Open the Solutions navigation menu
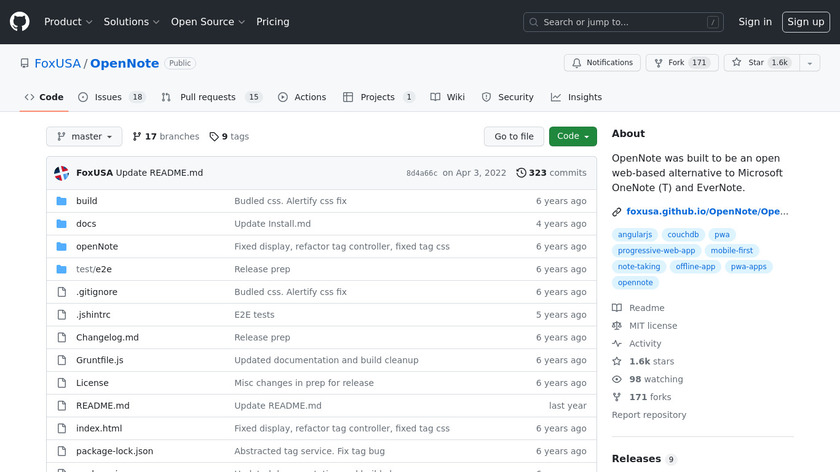 (x=131, y=22)
